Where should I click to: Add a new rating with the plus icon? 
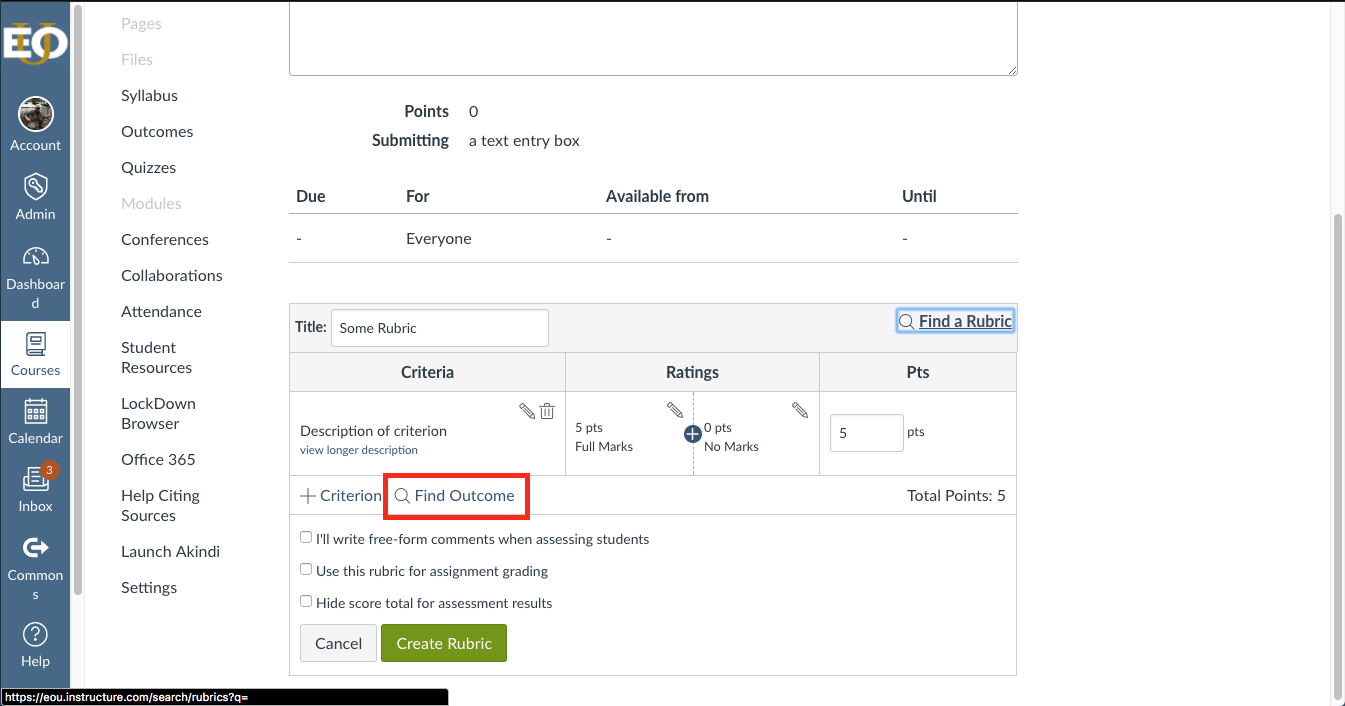pos(692,433)
